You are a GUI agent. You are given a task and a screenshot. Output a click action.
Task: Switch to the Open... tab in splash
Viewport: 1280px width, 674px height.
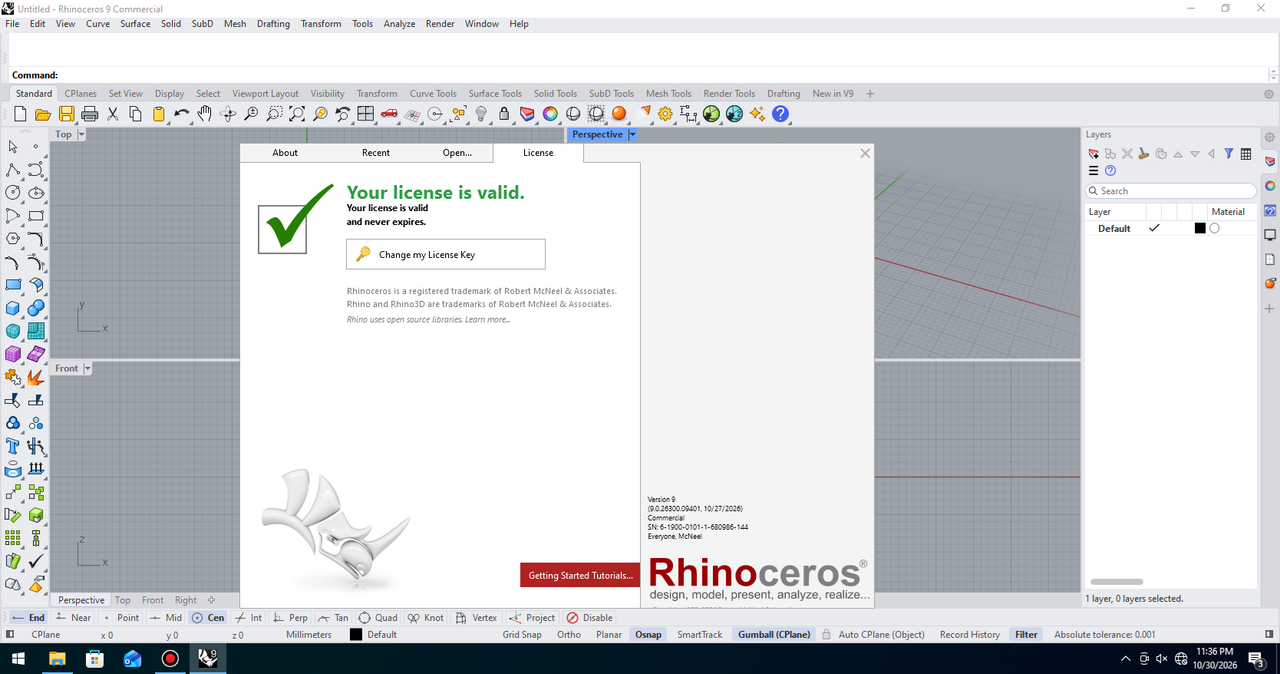point(457,152)
